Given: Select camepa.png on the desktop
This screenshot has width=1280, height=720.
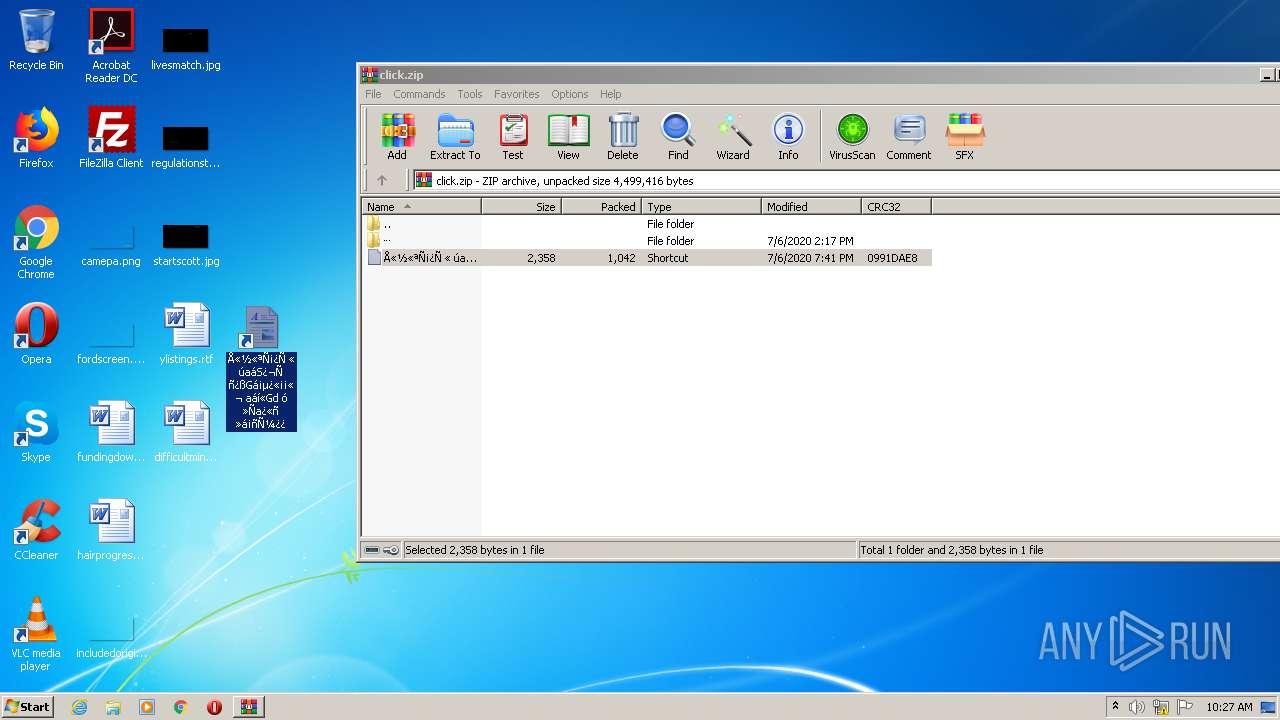Looking at the screenshot, I should (111, 245).
